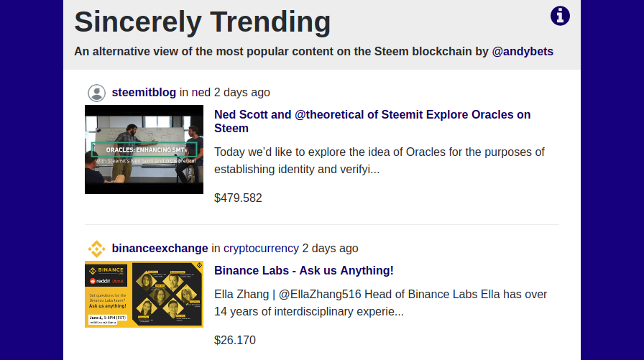Click the Ella Zhang post excerpt text

point(380,303)
